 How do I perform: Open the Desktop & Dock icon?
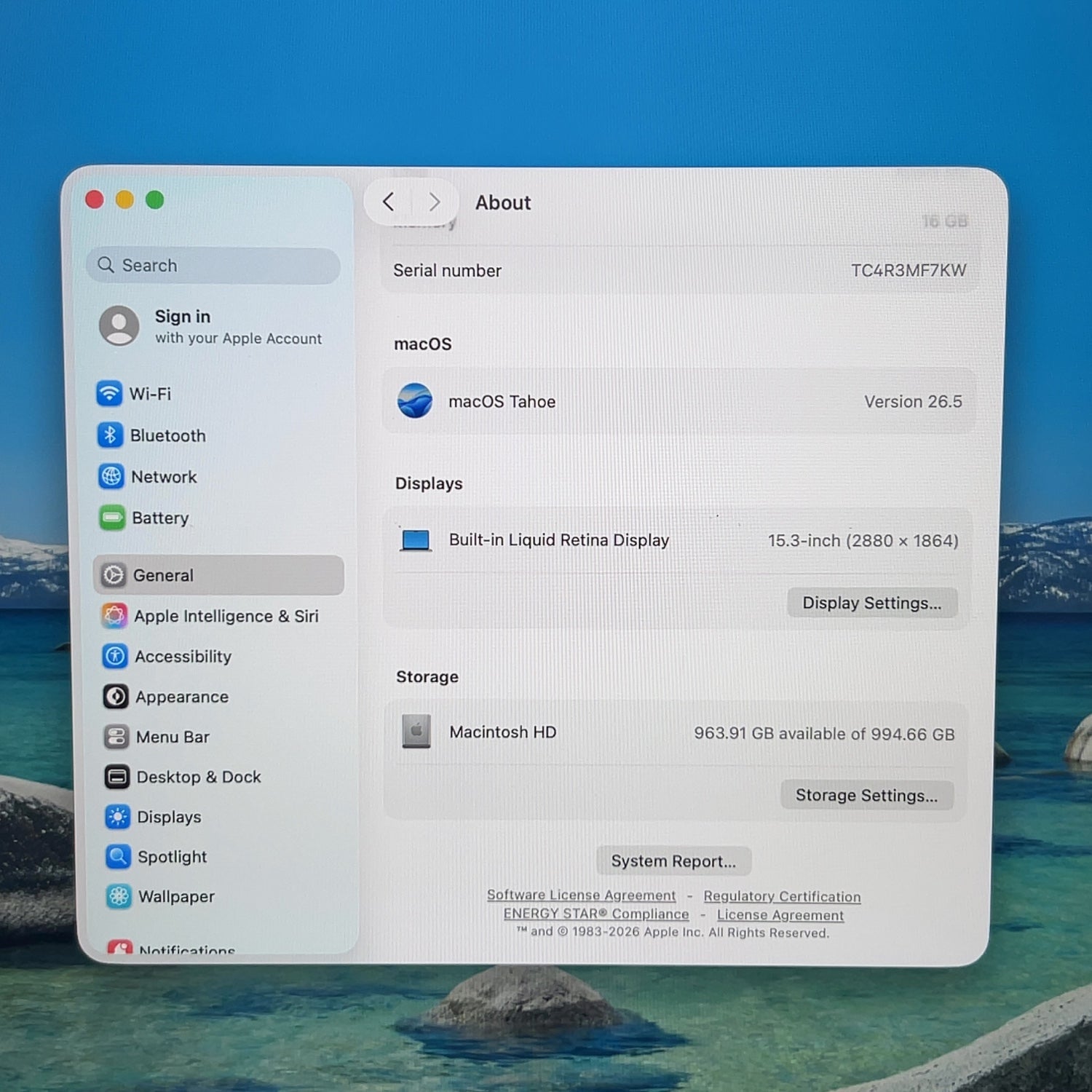click(117, 777)
